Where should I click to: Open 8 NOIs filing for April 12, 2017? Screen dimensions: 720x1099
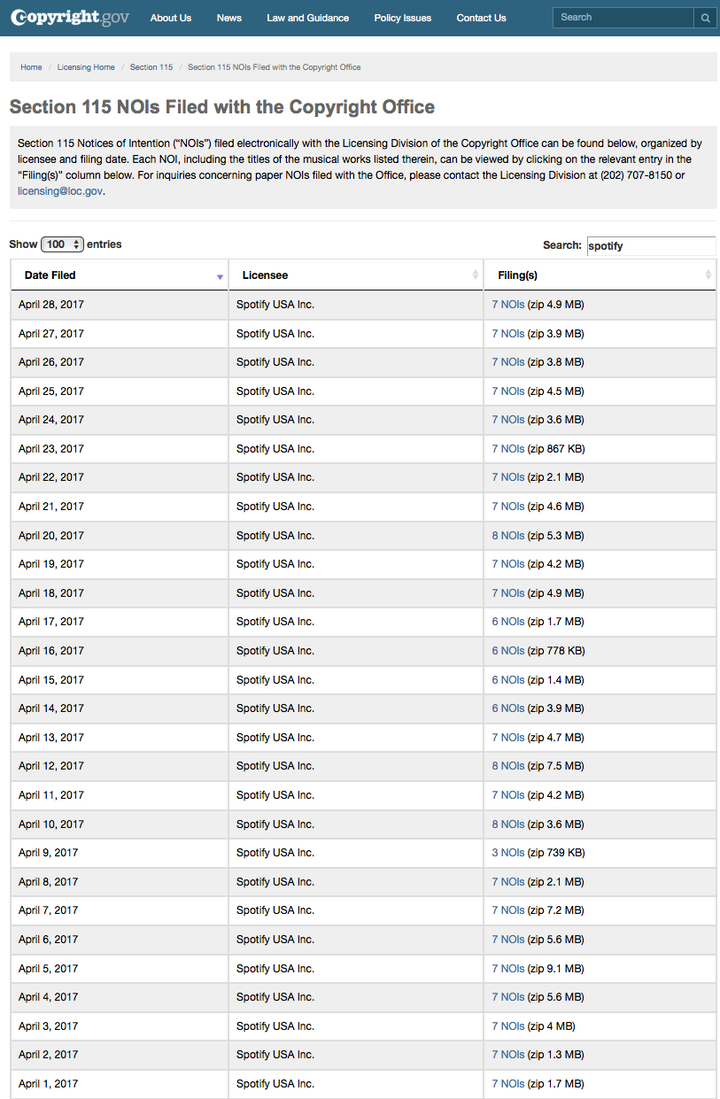[508, 765]
